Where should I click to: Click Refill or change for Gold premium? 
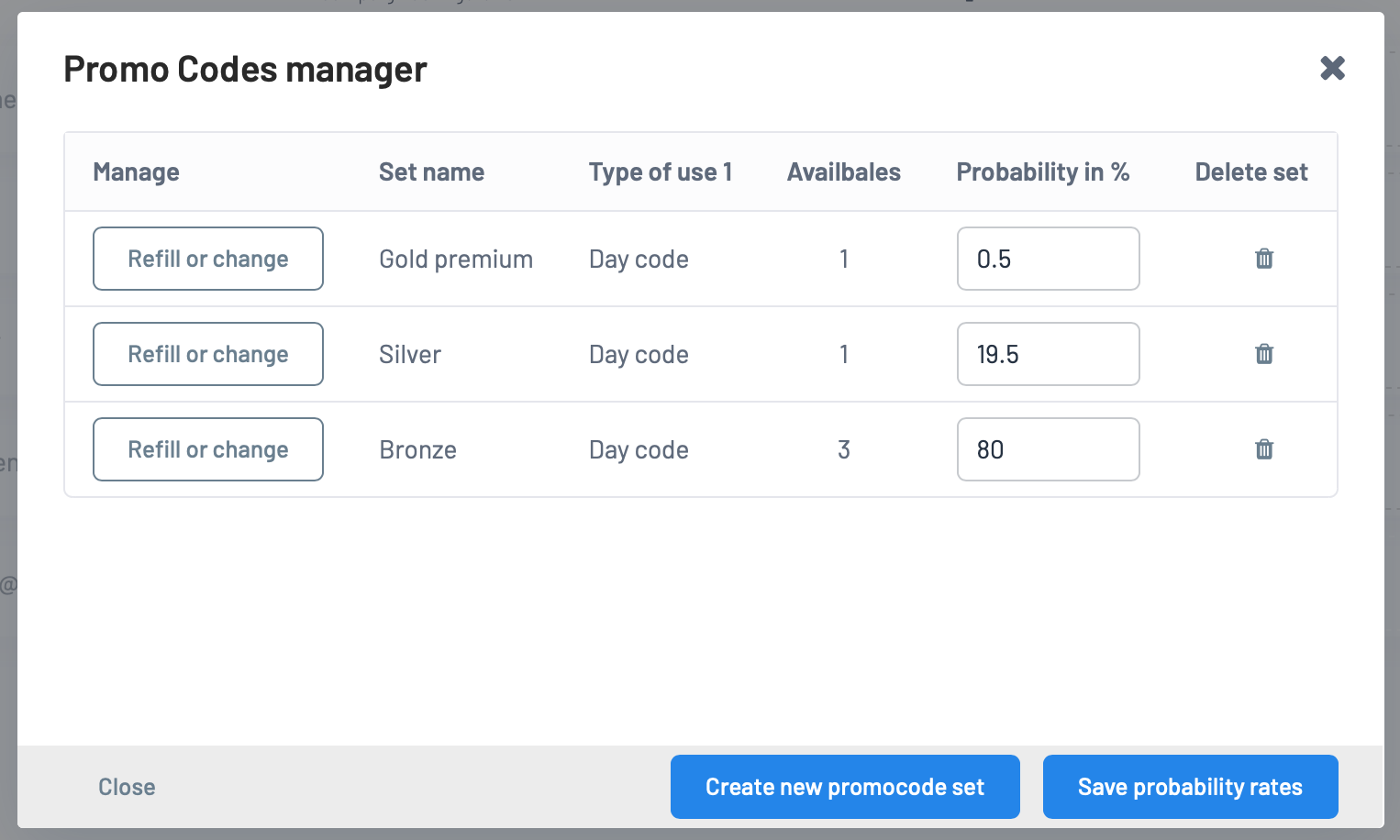click(208, 259)
